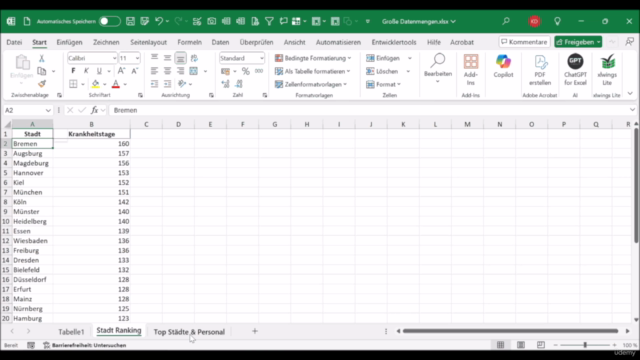The image size is (640, 360).
Task: Click Barrierefreiheit: Untersuchen in status bar
Action: point(85,345)
